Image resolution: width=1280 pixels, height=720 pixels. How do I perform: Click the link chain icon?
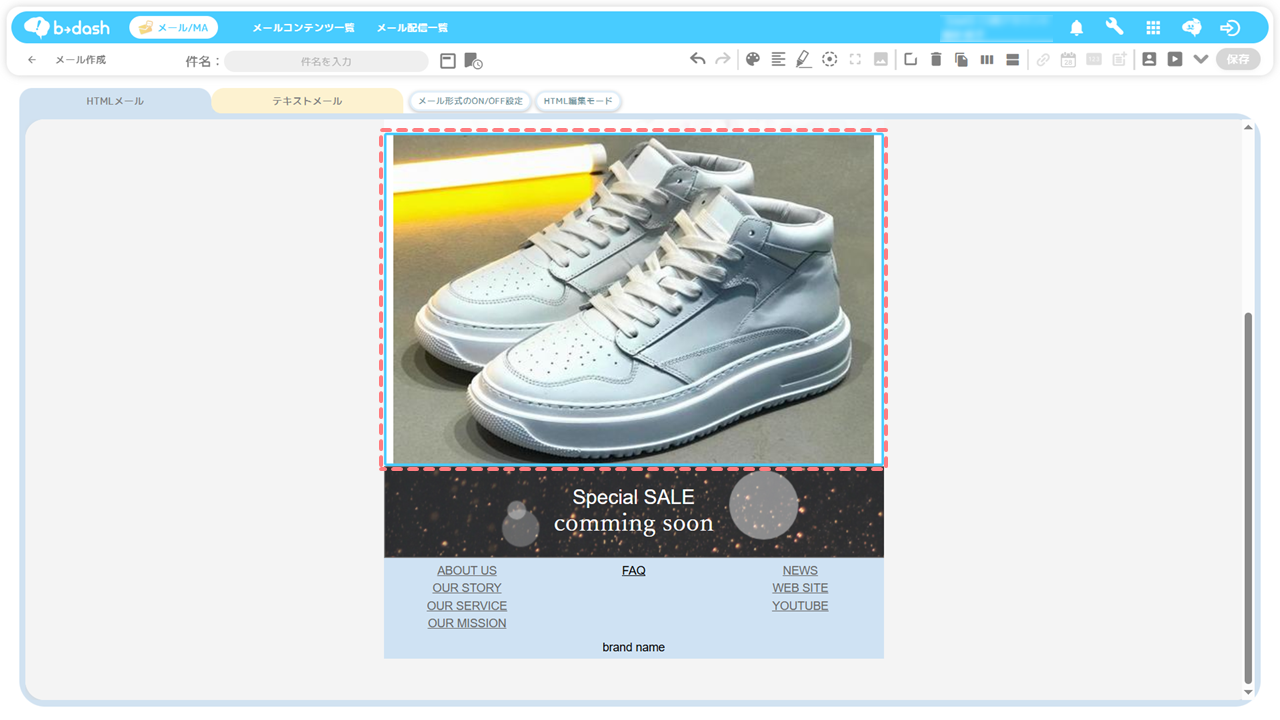1043,59
